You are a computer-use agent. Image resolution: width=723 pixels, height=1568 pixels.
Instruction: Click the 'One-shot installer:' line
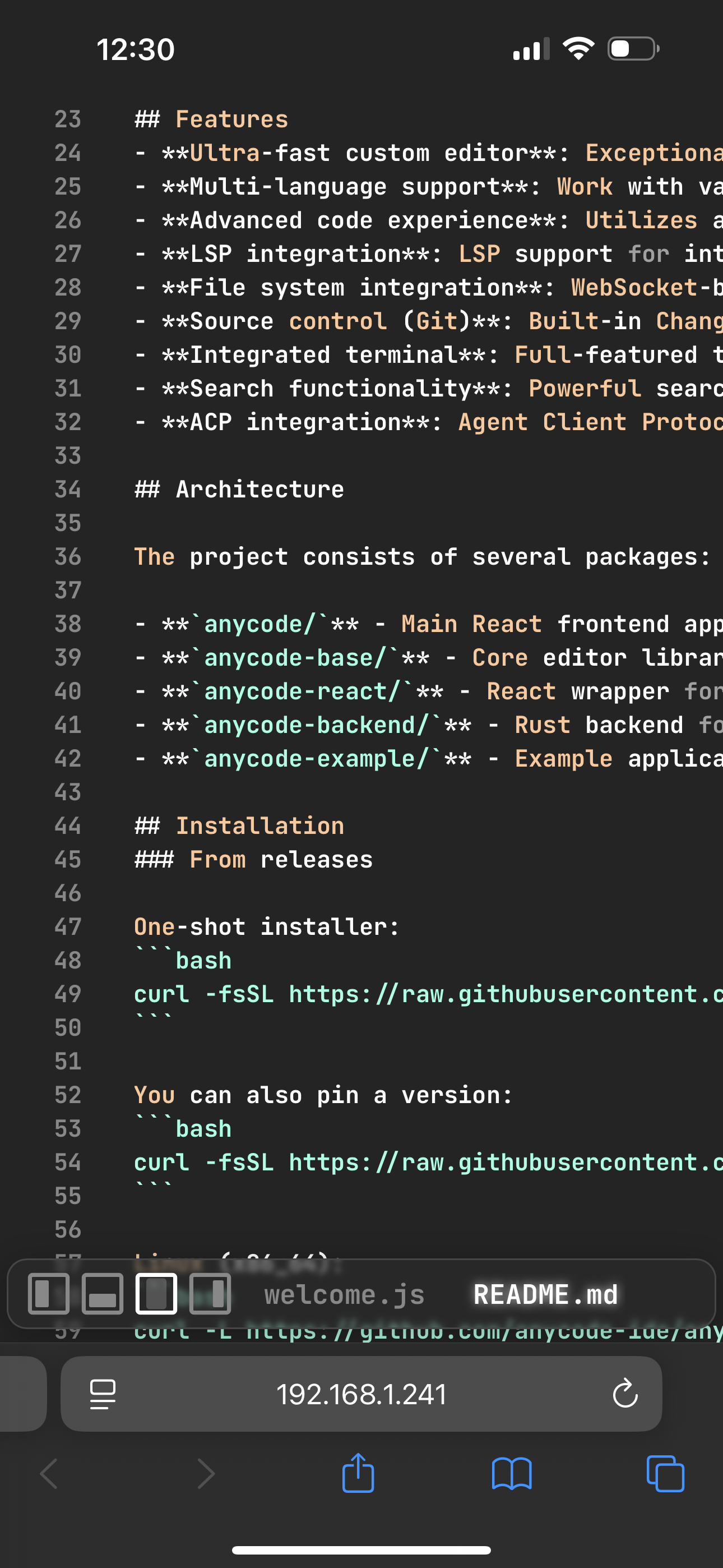[267, 927]
